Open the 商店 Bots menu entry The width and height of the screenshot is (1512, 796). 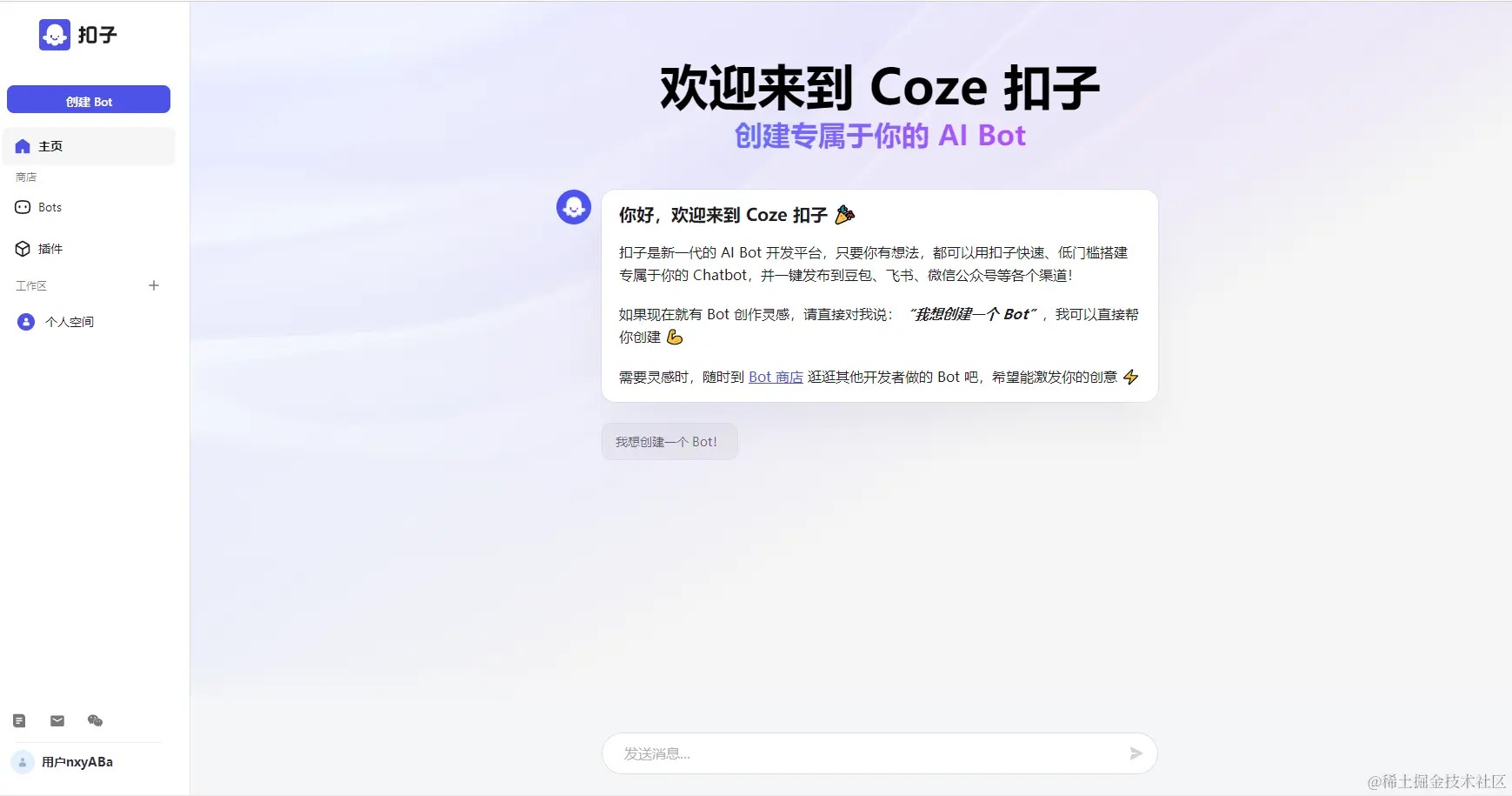[49, 207]
